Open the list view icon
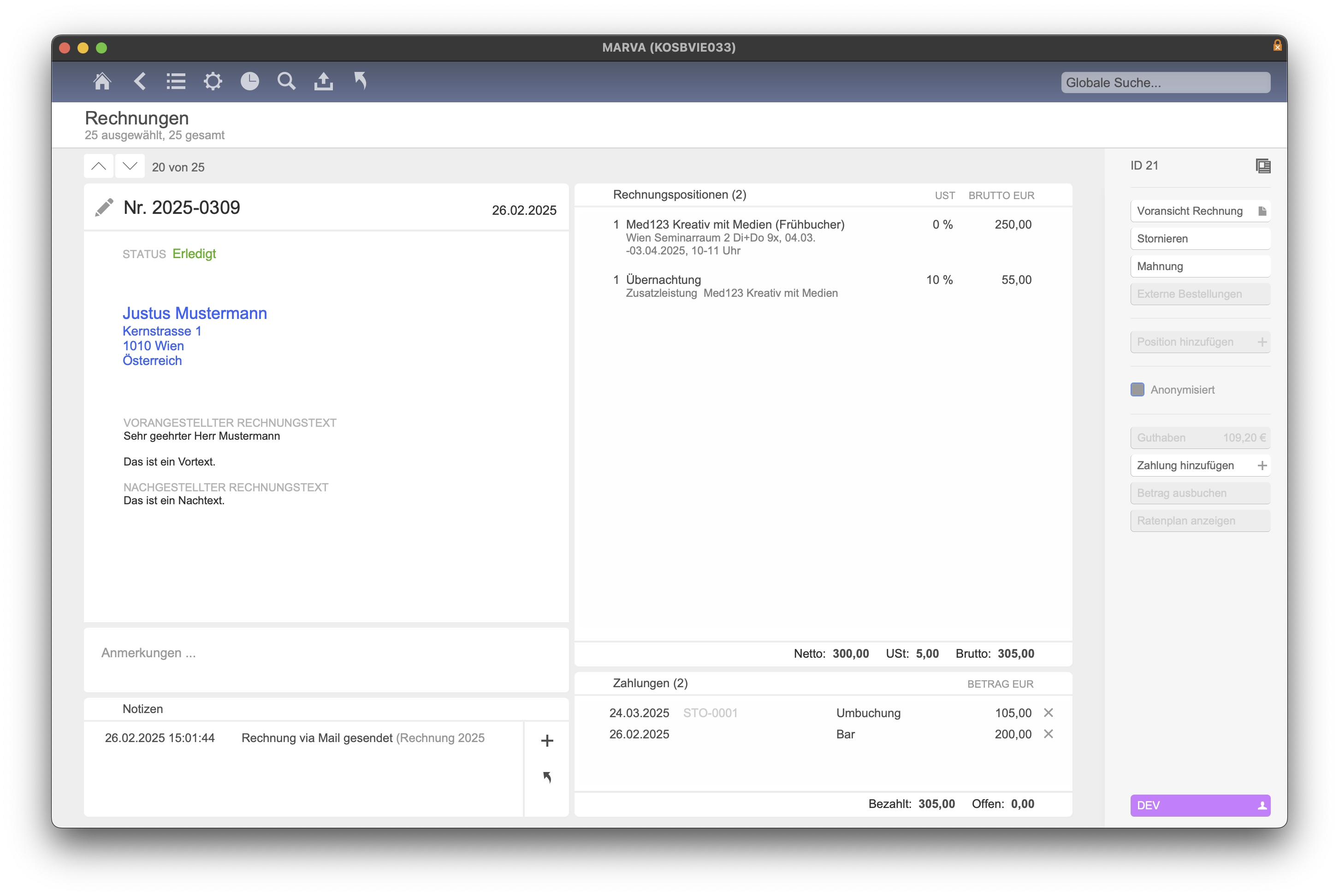Screen dimensions: 1339x896 point(176,82)
